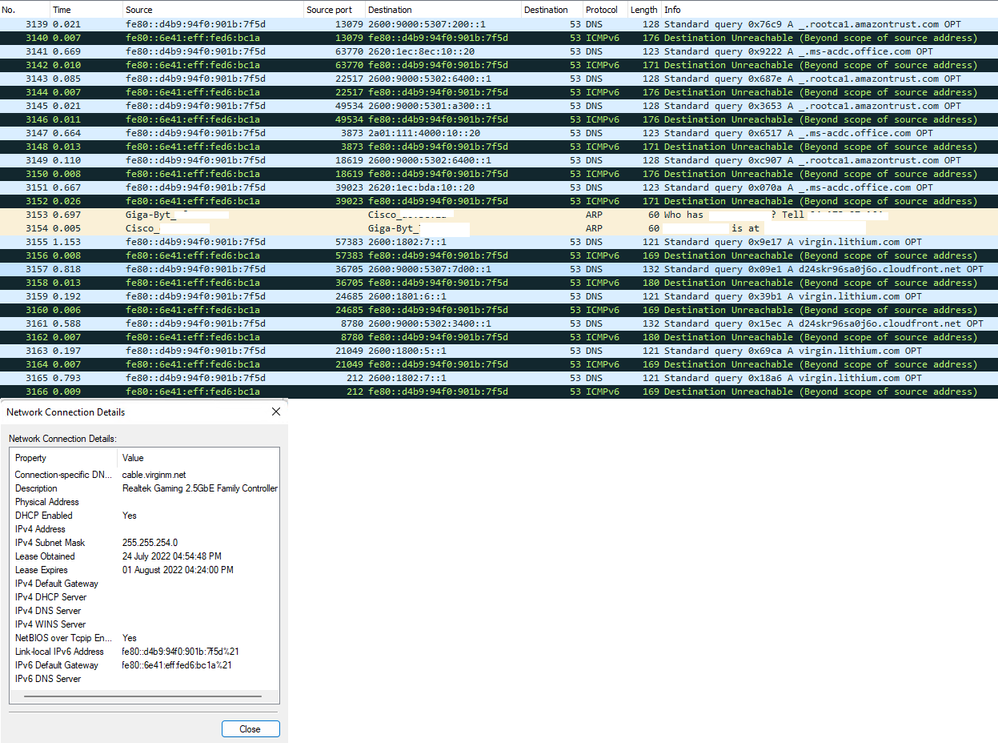The image size is (998, 743).
Task: Select packet 3147 query 0x6517
Action: [499, 133]
